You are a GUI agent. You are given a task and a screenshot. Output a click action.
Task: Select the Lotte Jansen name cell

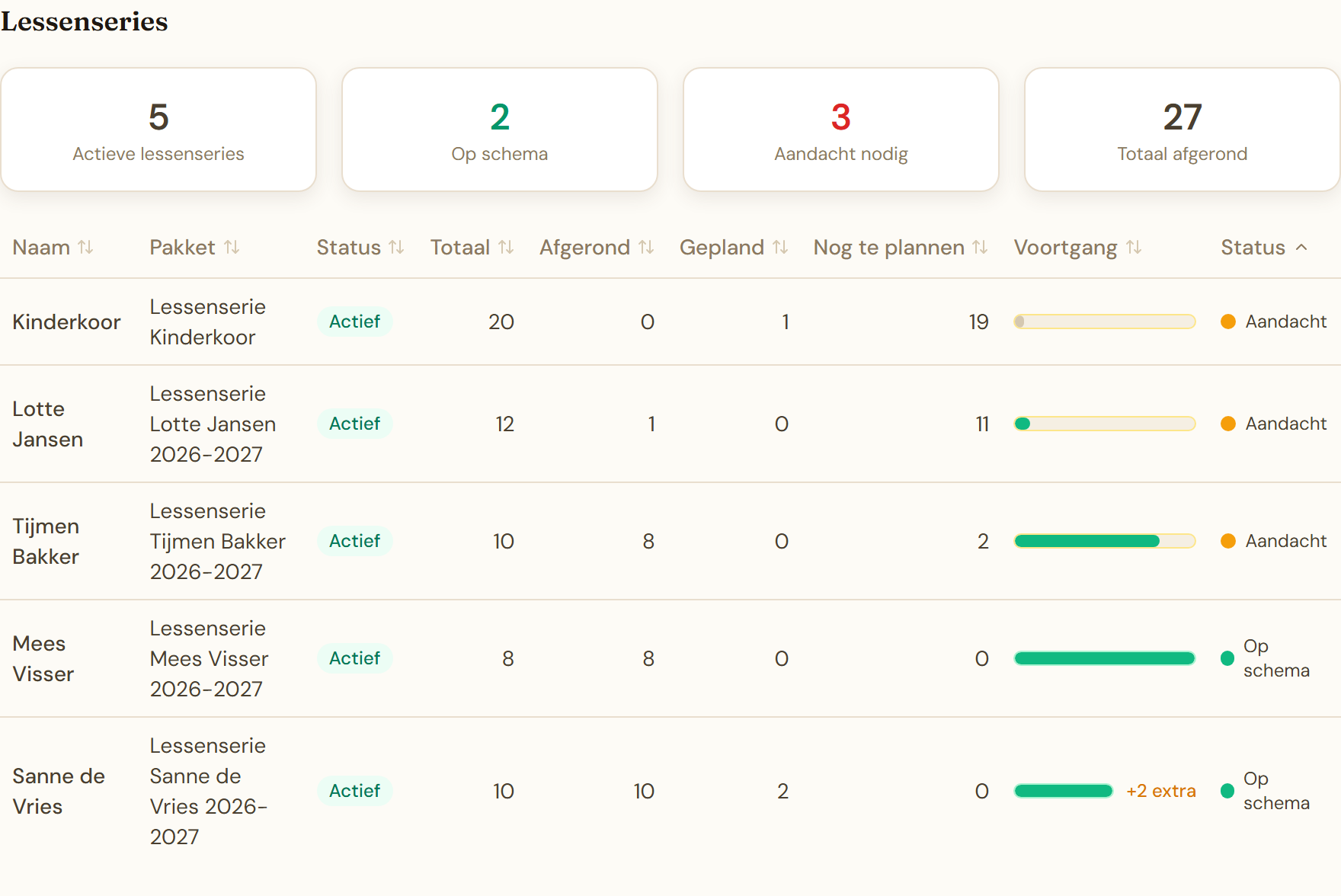point(47,424)
